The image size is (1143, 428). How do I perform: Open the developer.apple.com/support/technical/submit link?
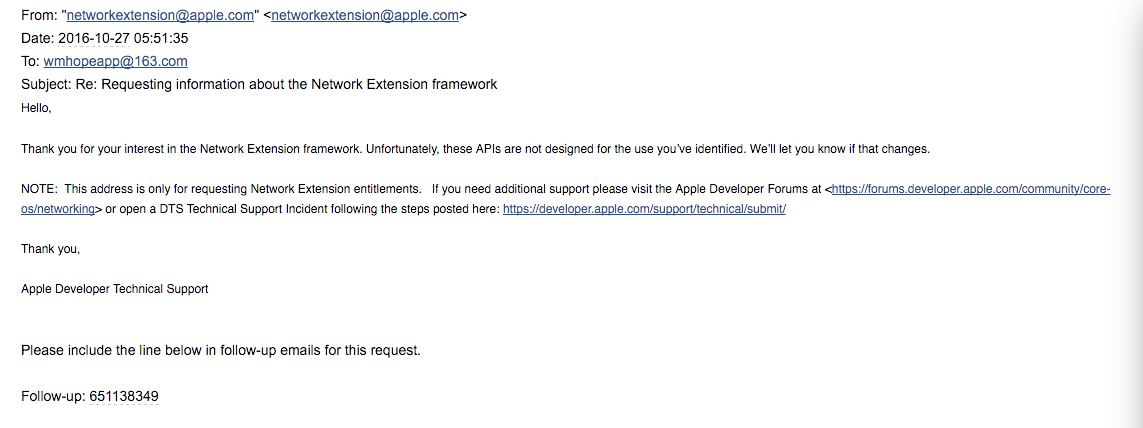(x=644, y=209)
